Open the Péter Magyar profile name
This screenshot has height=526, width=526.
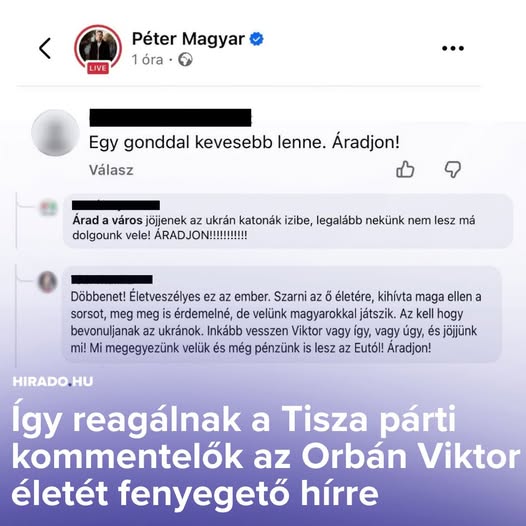coord(188,39)
